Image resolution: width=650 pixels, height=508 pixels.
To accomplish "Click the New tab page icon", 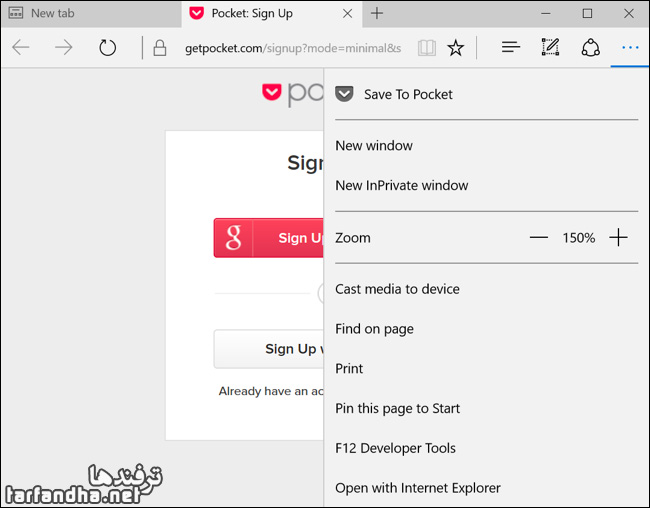I will (16, 13).
